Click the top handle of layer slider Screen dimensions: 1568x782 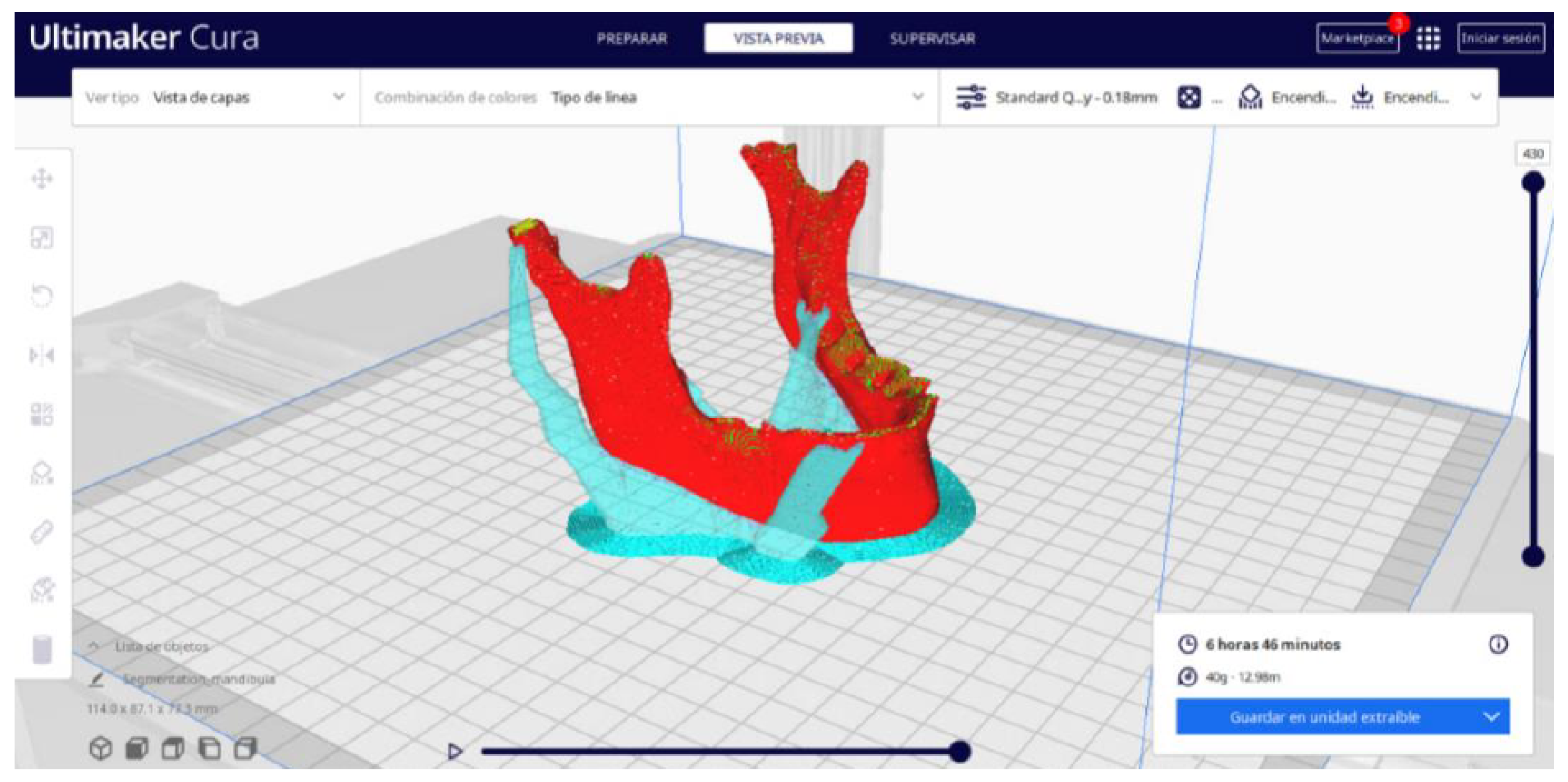pyautogui.click(x=1533, y=182)
